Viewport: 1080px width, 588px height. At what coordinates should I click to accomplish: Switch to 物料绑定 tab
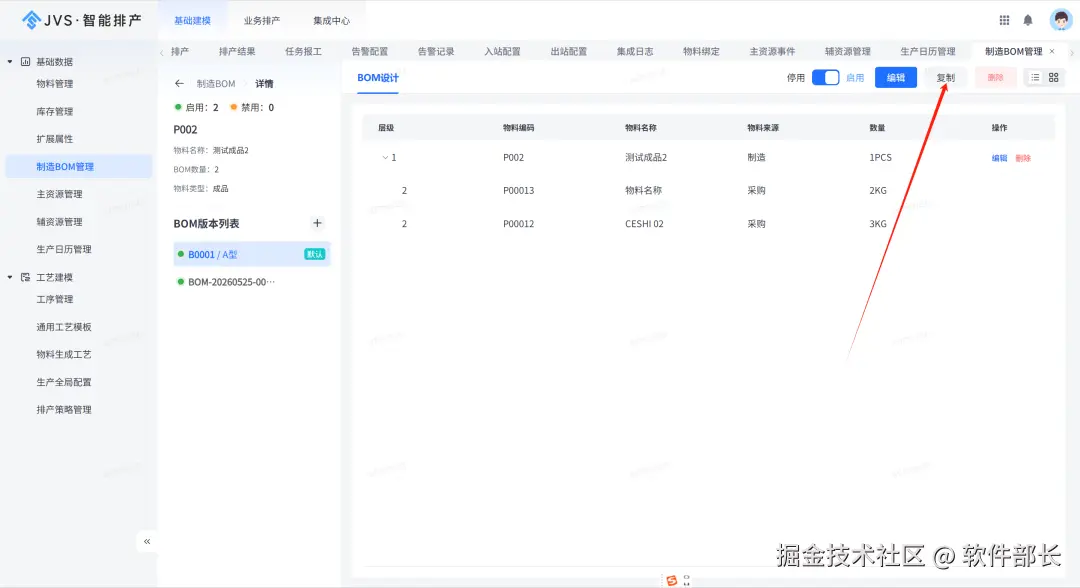[701, 52]
